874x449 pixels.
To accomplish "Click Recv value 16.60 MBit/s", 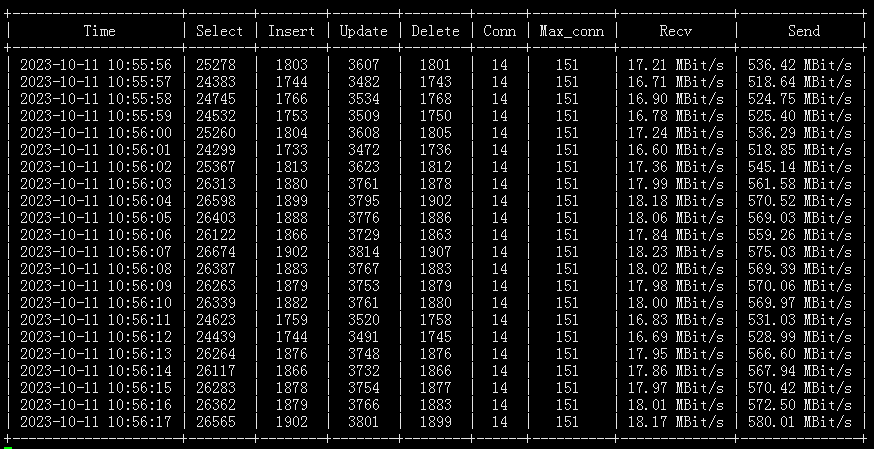I will coord(676,150).
